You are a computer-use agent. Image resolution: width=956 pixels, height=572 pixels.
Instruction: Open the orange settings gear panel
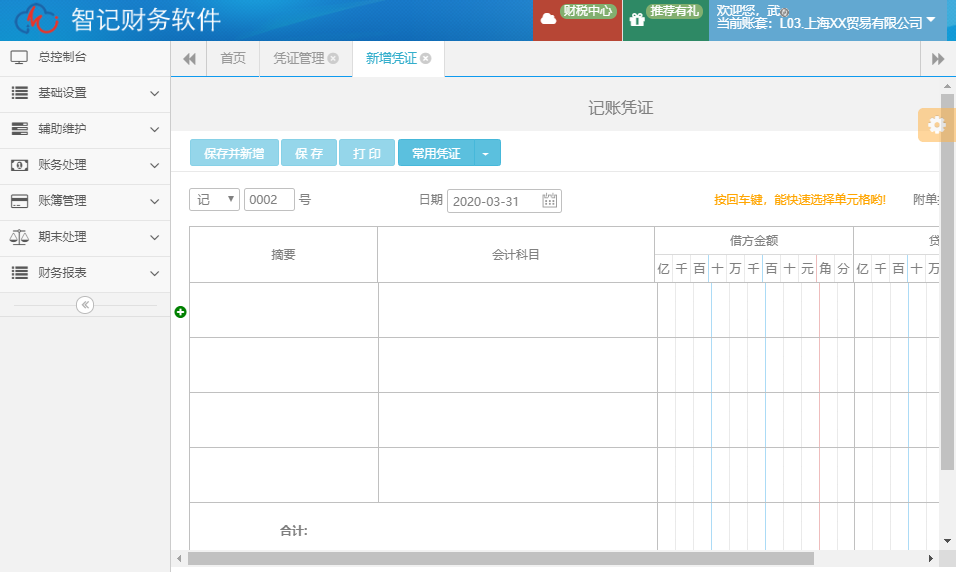936,125
